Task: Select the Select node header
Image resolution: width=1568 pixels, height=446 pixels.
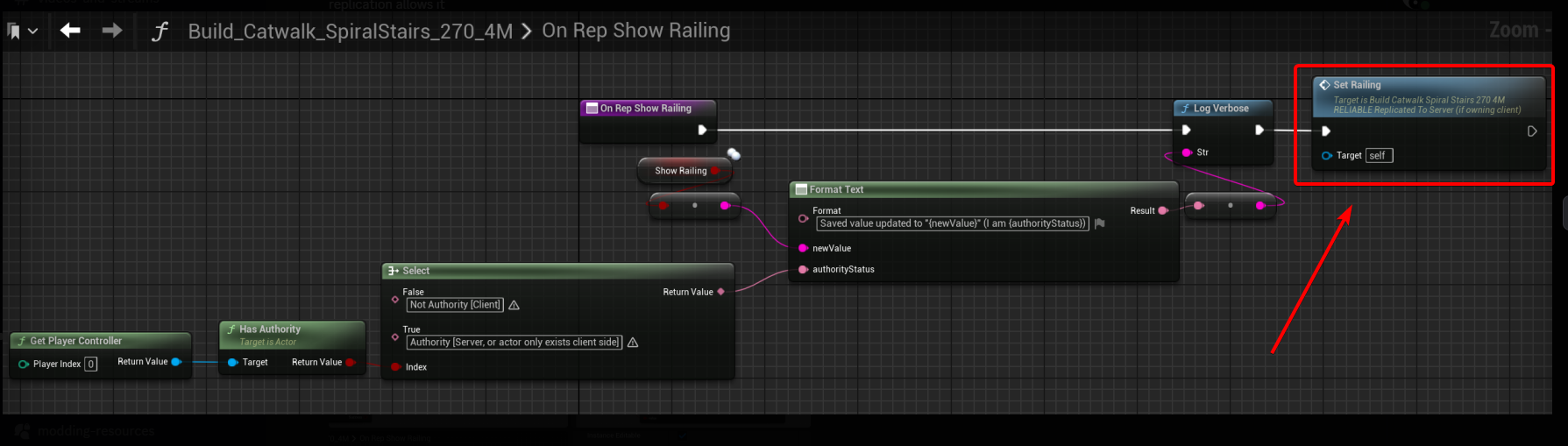Action: pyautogui.click(x=558, y=271)
